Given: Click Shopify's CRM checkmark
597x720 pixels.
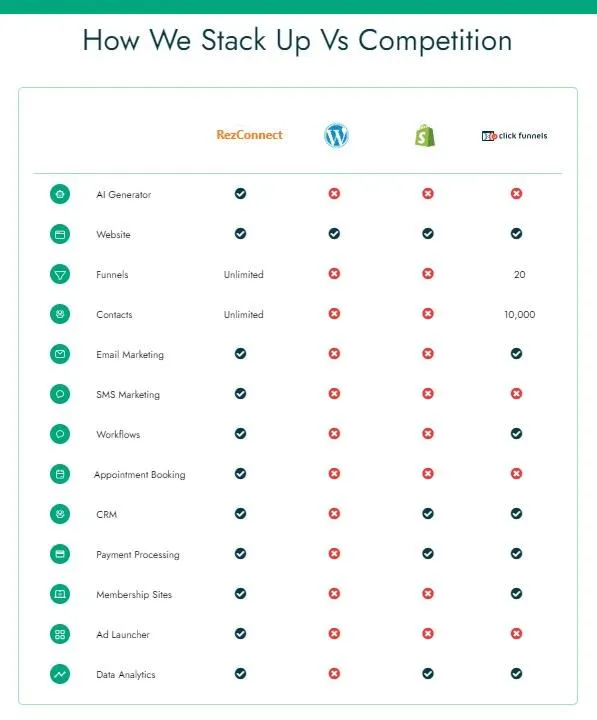Looking at the screenshot, I should (428, 513).
